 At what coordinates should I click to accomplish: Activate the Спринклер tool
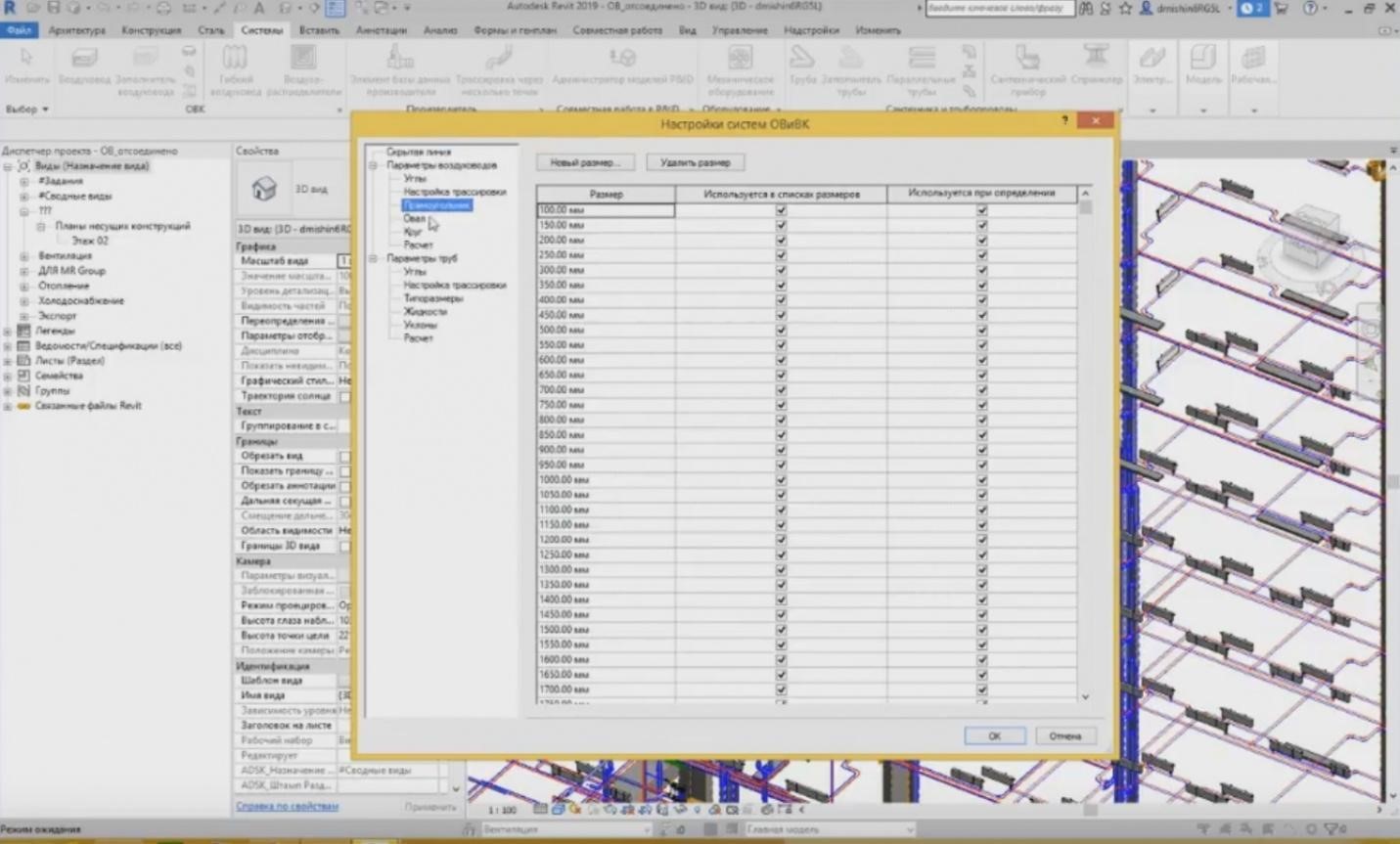pyautogui.click(x=1096, y=68)
